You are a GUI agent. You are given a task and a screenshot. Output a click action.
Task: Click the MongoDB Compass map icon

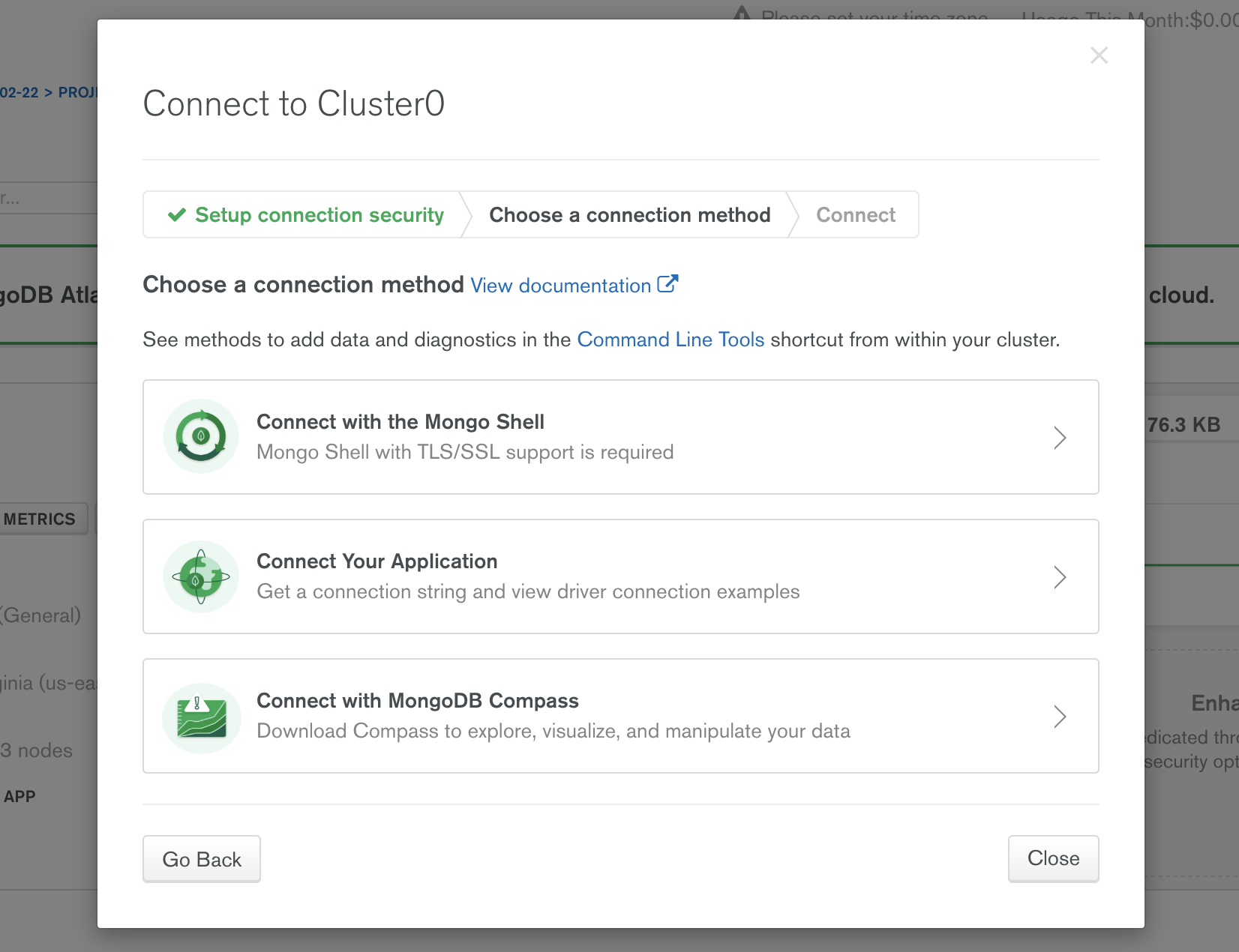tap(201, 717)
